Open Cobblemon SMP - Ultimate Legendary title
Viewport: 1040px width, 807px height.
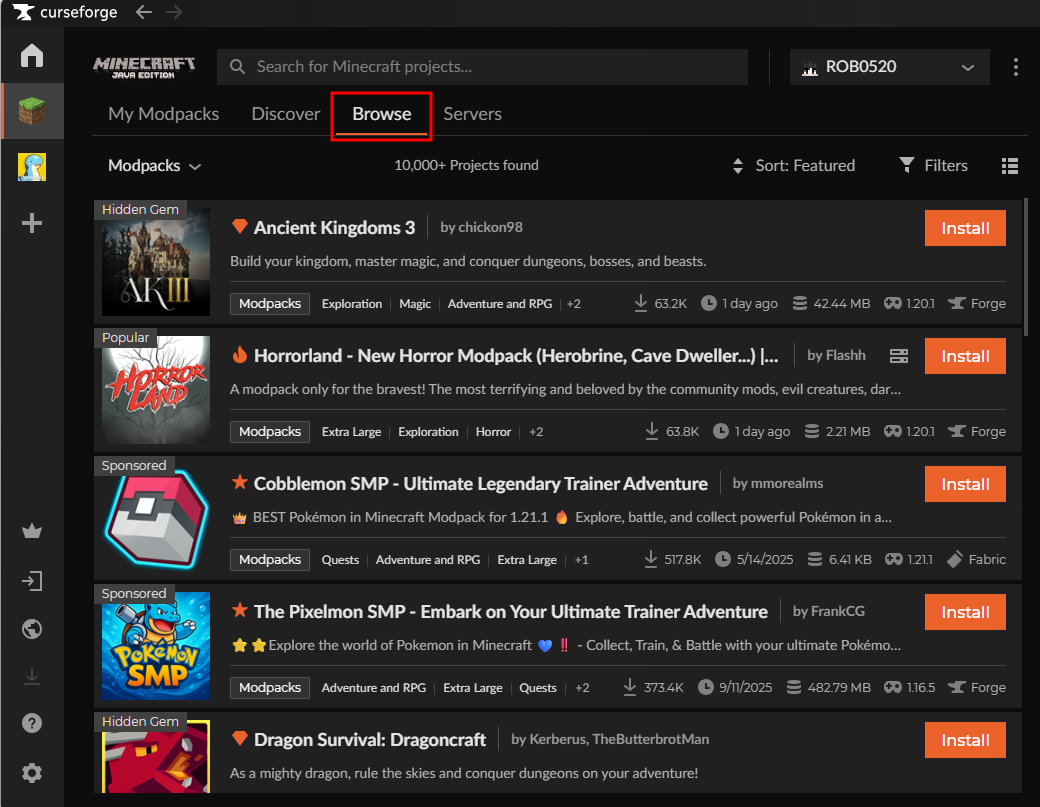pyautogui.click(x=480, y=483)
